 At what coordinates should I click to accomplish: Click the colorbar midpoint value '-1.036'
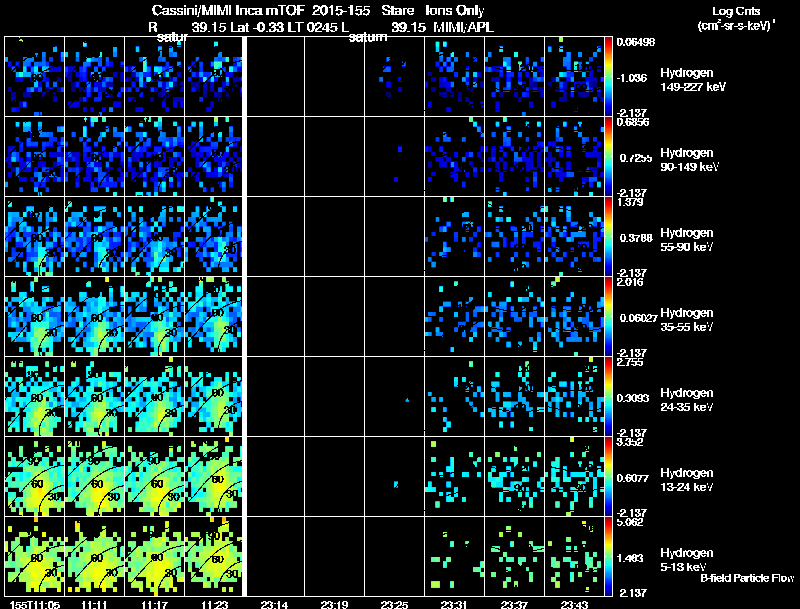[632, 78]
